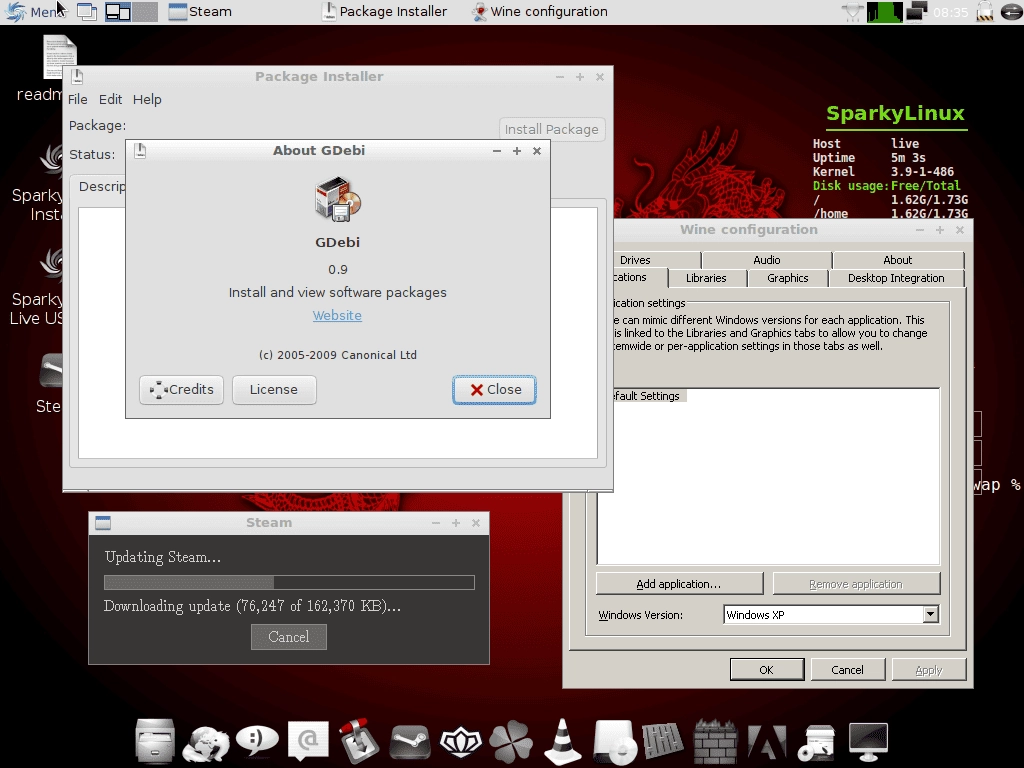Open the file manager from the dock
The image size is (1024, 768).
pyautogui.click(x=155, y=740)
